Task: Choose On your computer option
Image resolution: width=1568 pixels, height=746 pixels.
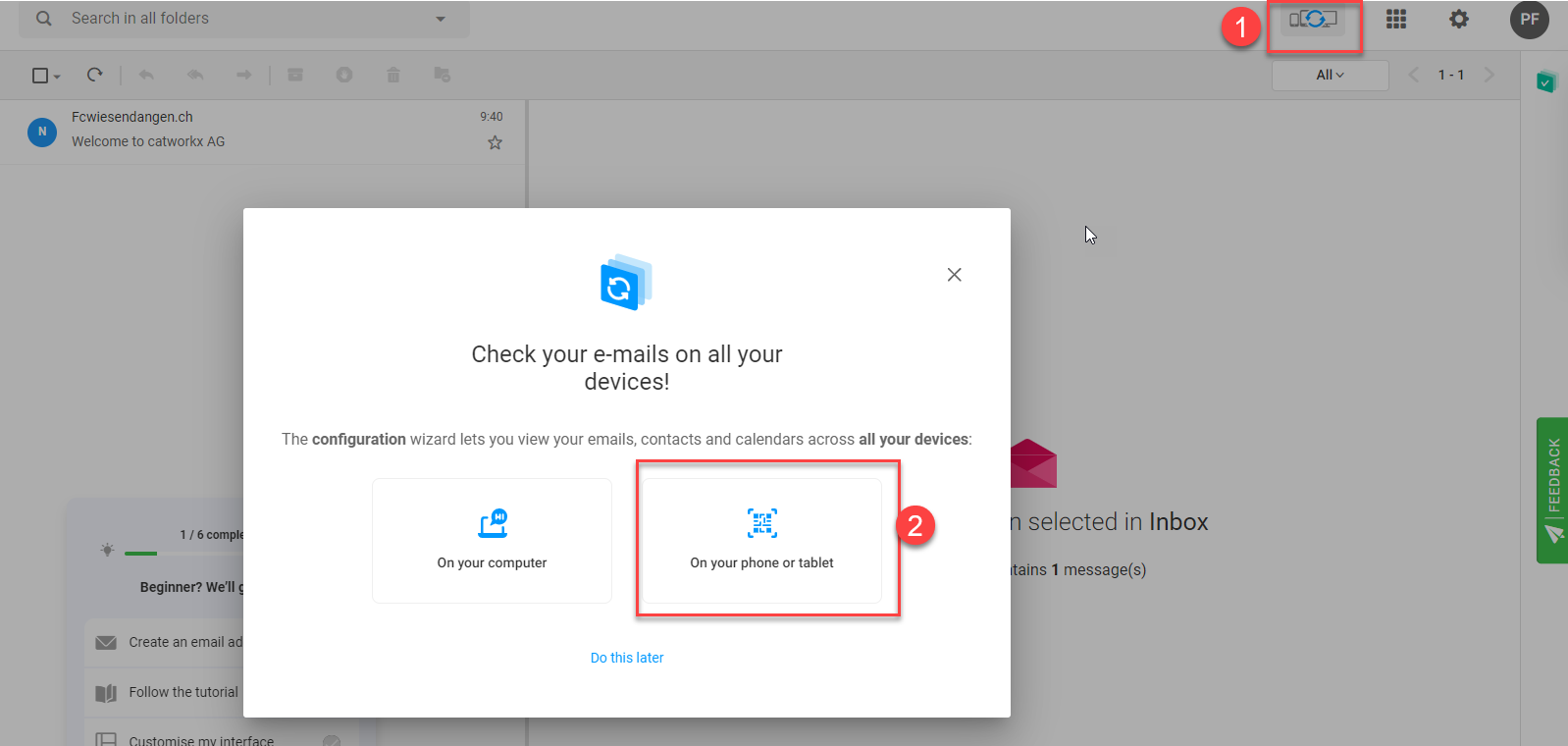Action: coord(492,541)
